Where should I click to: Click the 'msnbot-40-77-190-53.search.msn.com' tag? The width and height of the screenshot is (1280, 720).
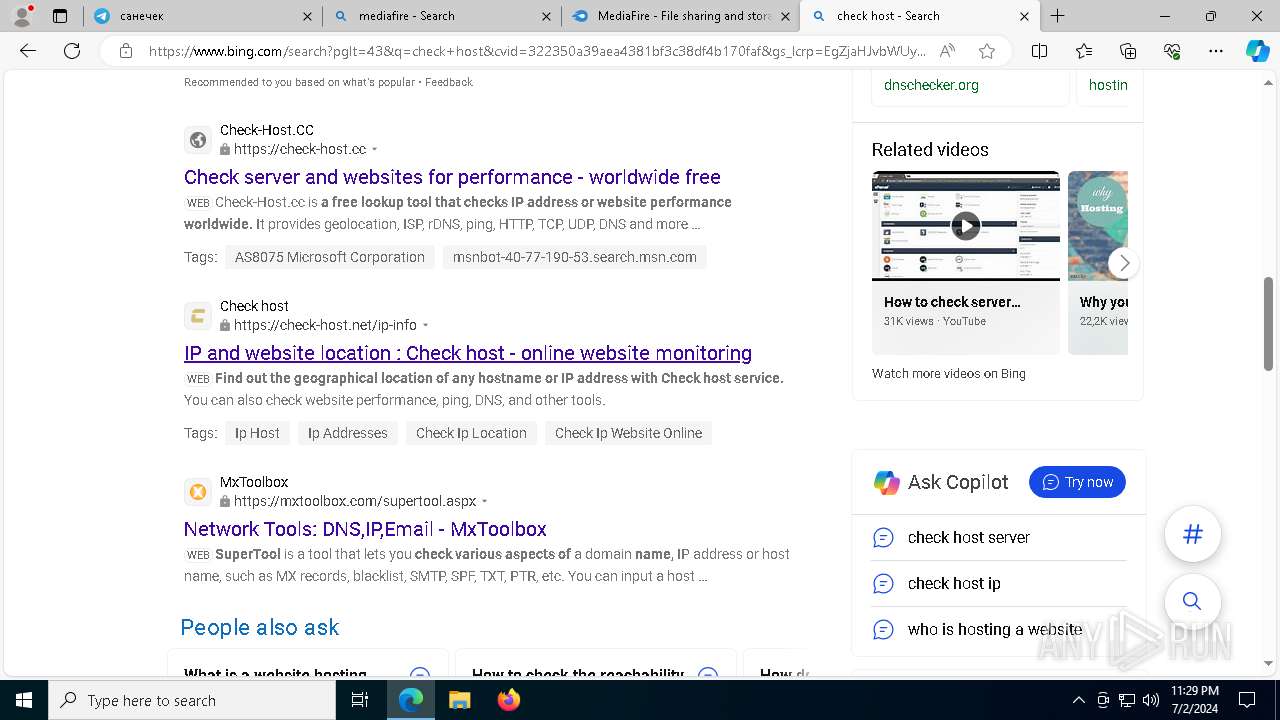[575, 257]
